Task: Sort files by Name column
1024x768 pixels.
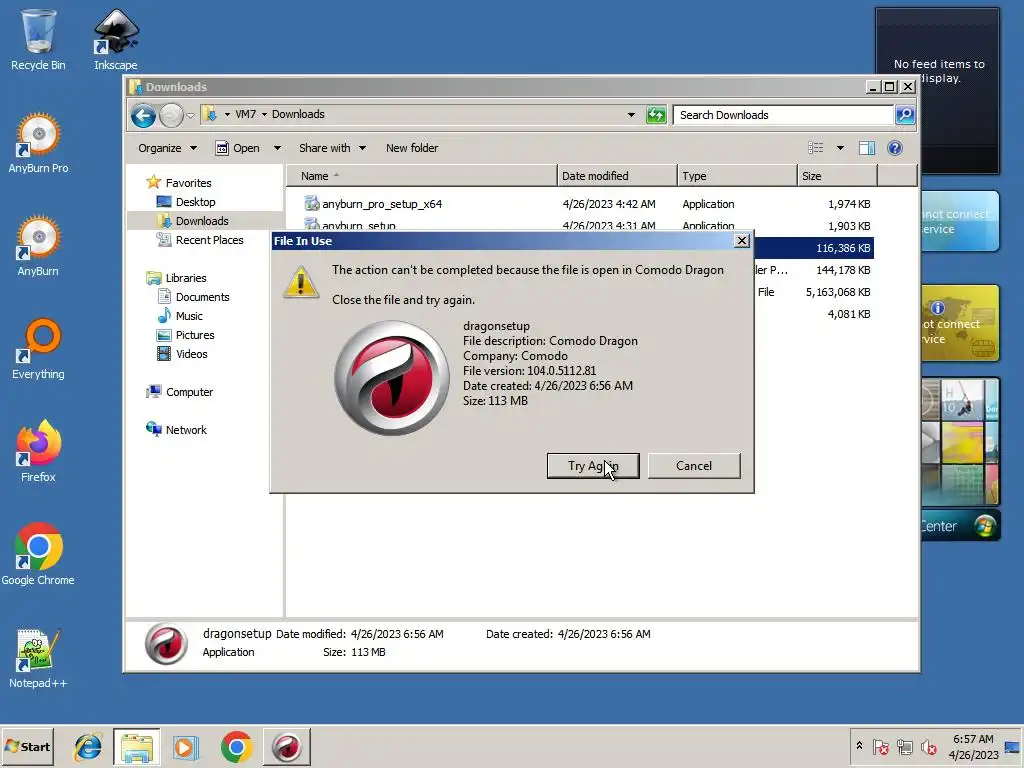Action: click(x=422, y=176)
